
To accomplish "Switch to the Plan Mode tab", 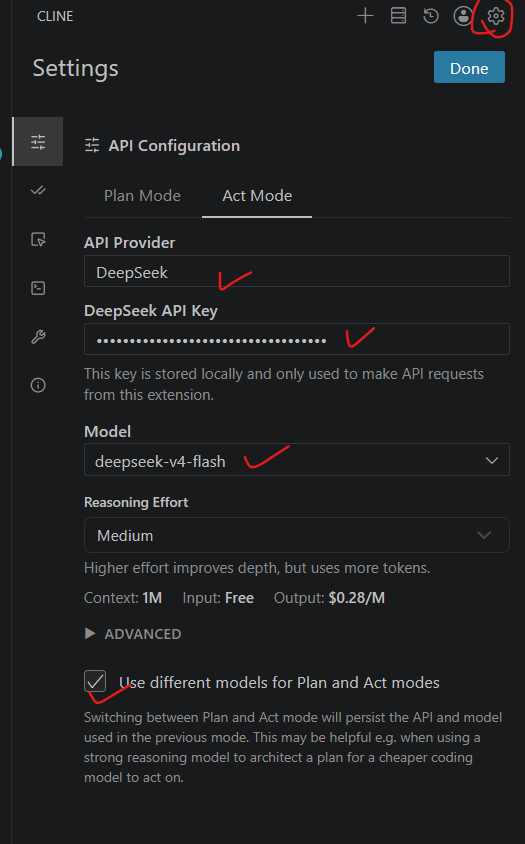I will pyautogui.click(x=142, y=196).
